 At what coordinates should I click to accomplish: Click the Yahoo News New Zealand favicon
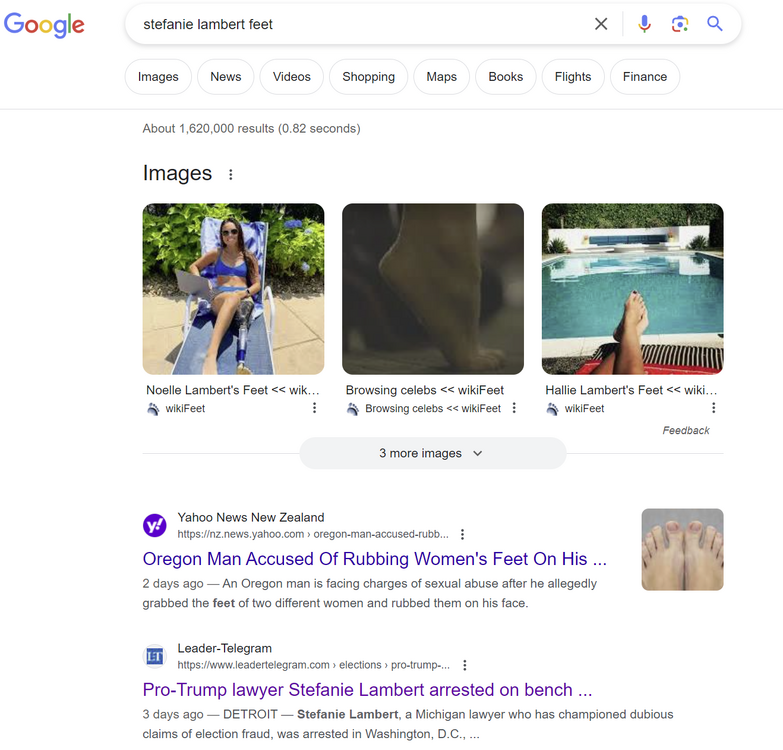pyautogui.click(x=155, y=525)
